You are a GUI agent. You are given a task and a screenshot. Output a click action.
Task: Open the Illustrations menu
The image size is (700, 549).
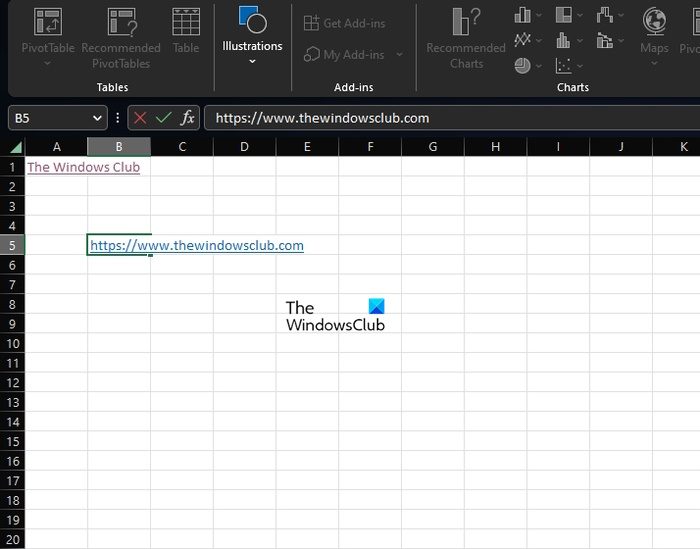(252, 33)
